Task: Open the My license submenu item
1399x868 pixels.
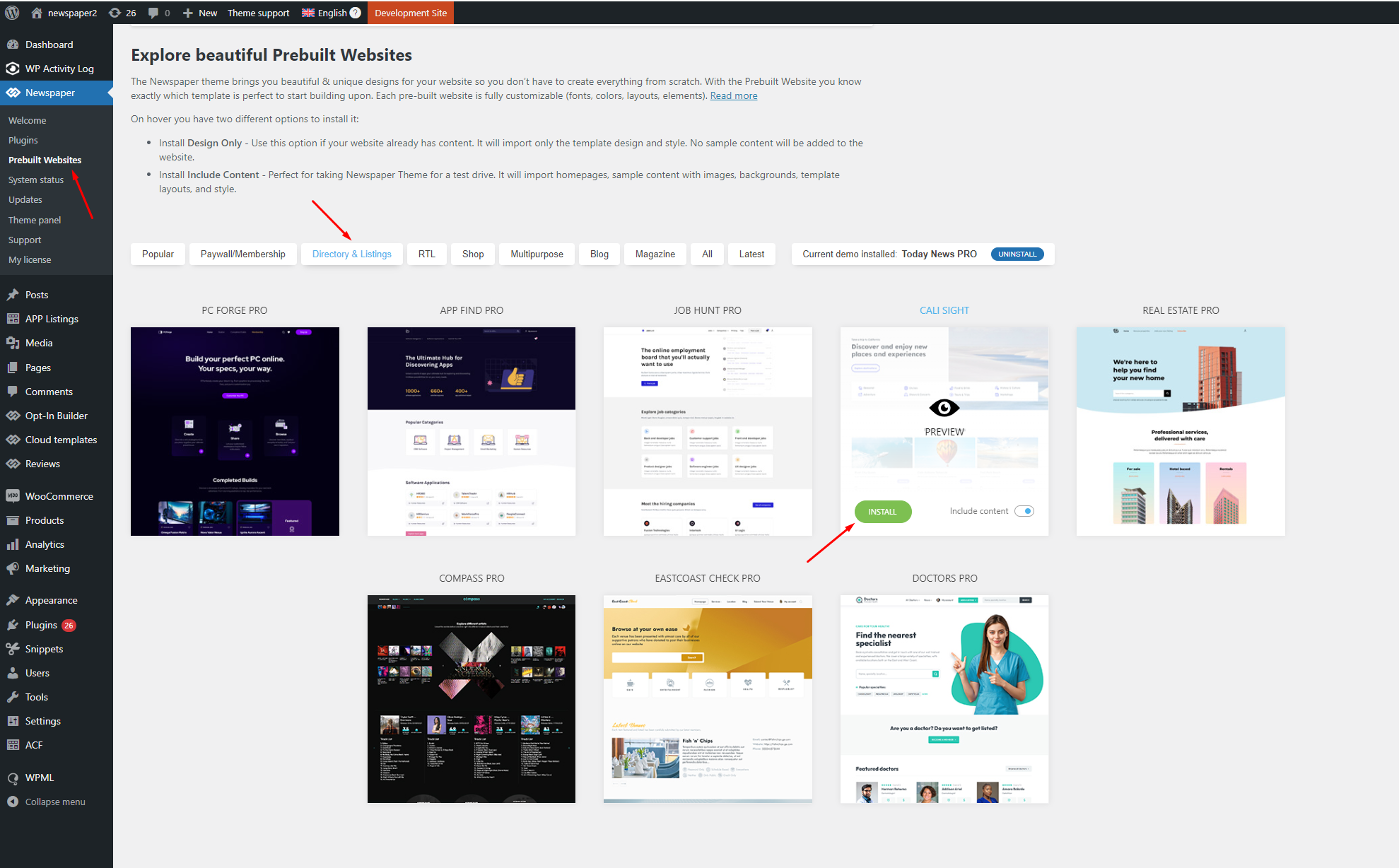Action: tap(30, 259)
